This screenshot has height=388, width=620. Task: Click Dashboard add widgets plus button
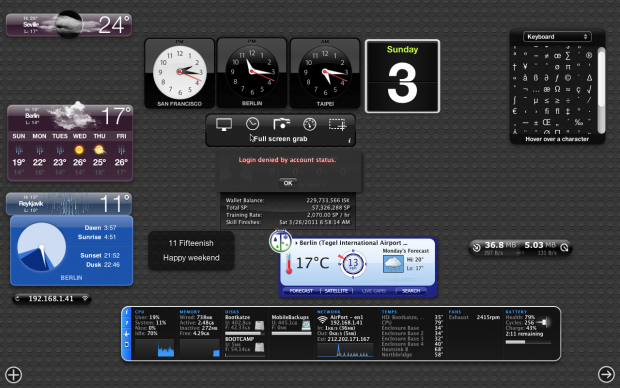[x=13, y=375]
